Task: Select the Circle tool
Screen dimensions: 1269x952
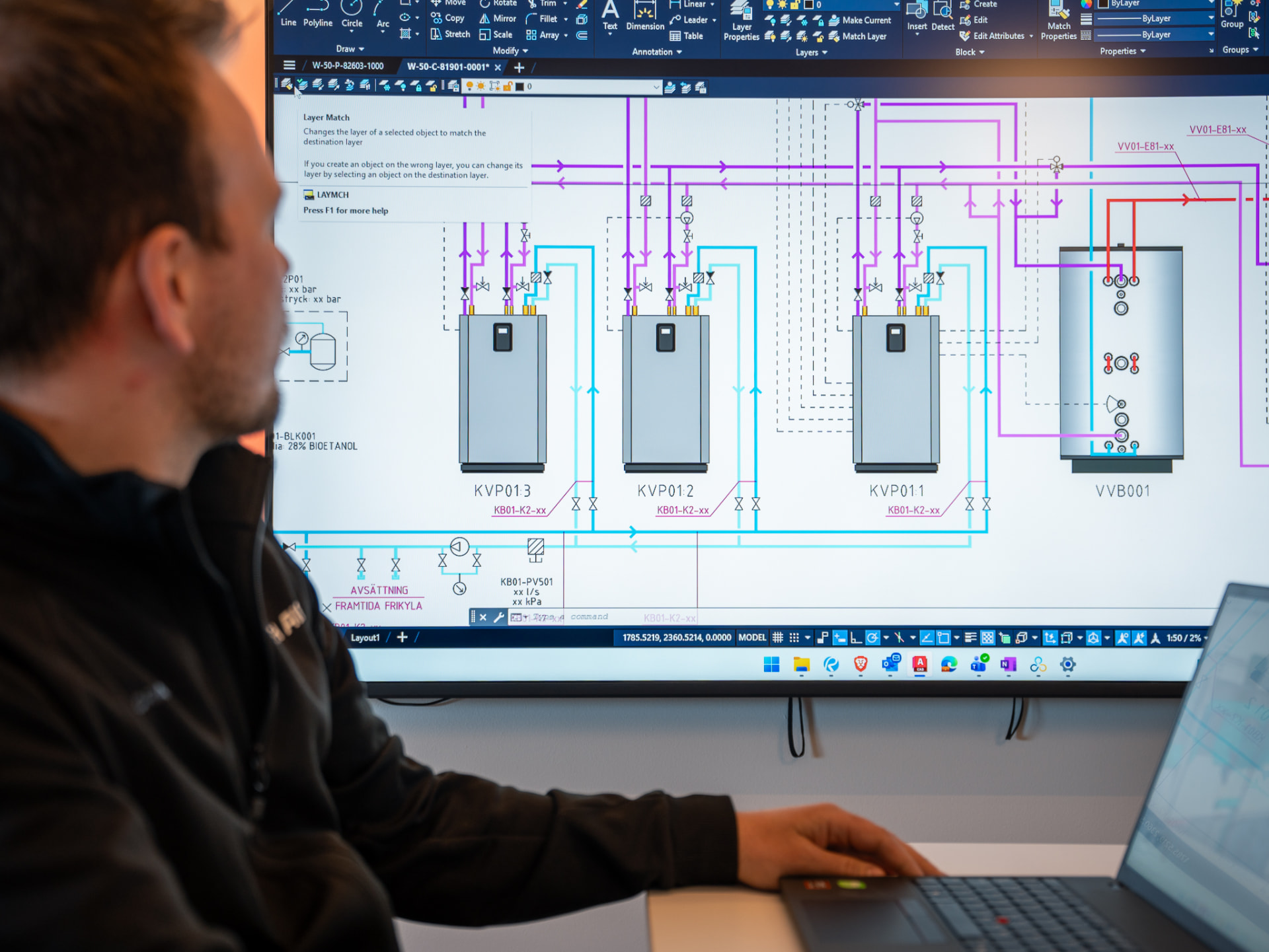Action: click(x=352, y=15)
